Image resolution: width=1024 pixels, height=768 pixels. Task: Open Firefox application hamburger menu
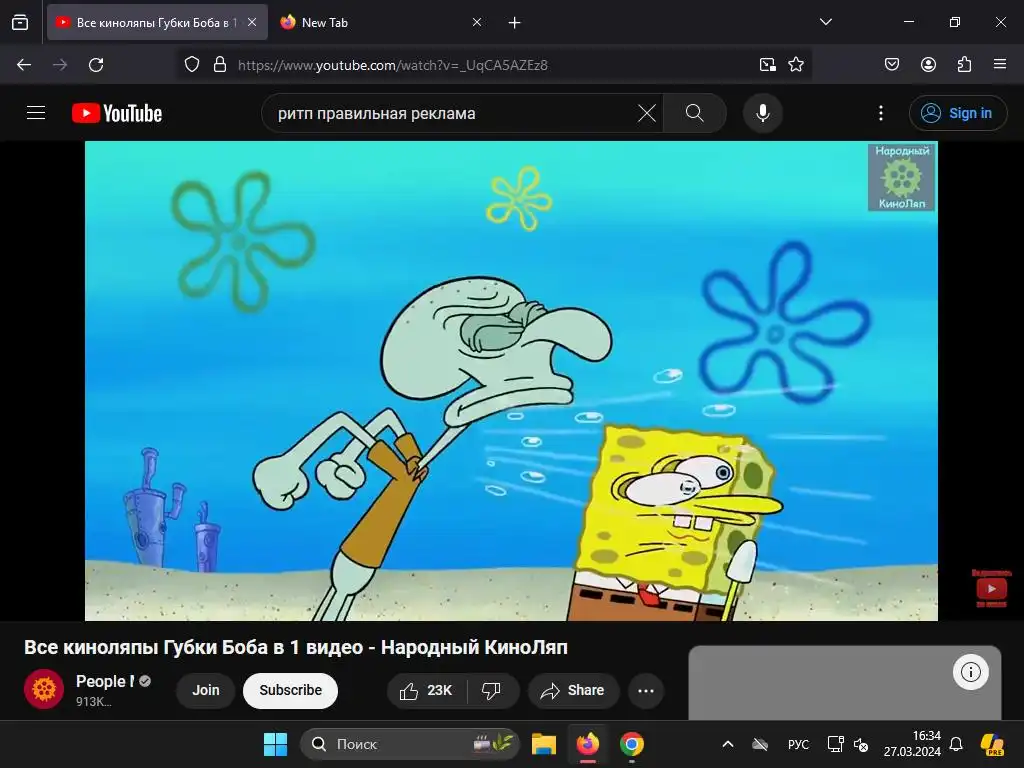click(1000, 65)
